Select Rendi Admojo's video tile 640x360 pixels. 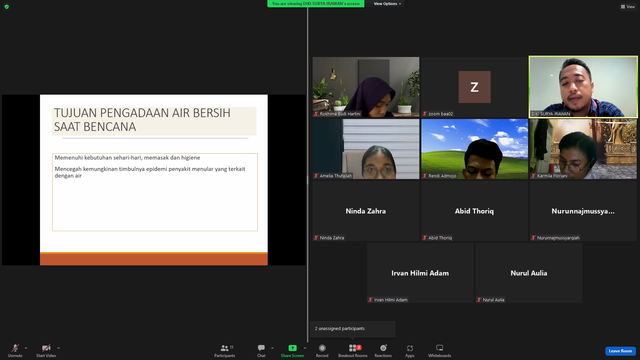(x=474, y=149)
